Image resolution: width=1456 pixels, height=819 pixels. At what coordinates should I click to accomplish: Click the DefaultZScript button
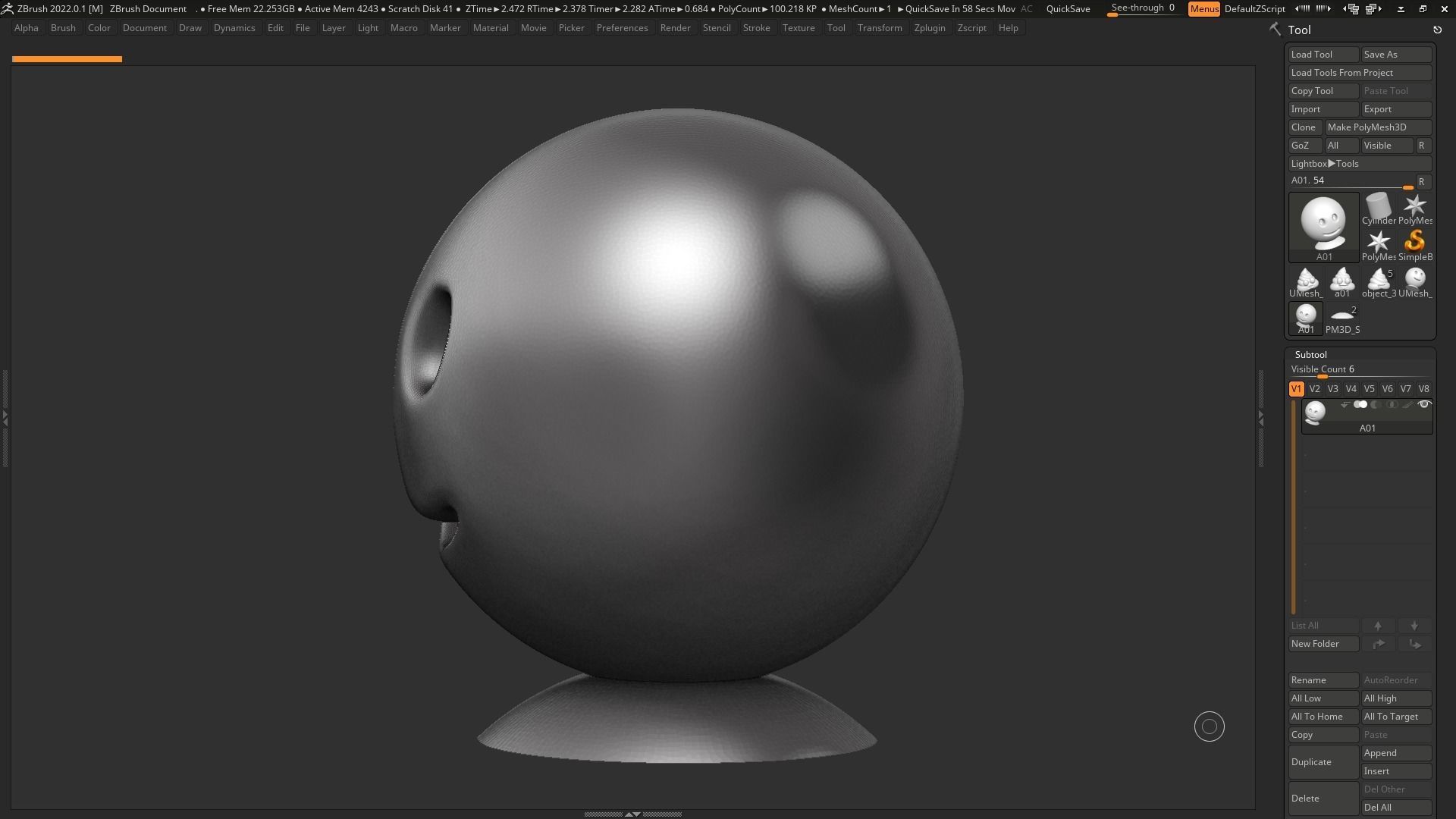[1254, 9]
